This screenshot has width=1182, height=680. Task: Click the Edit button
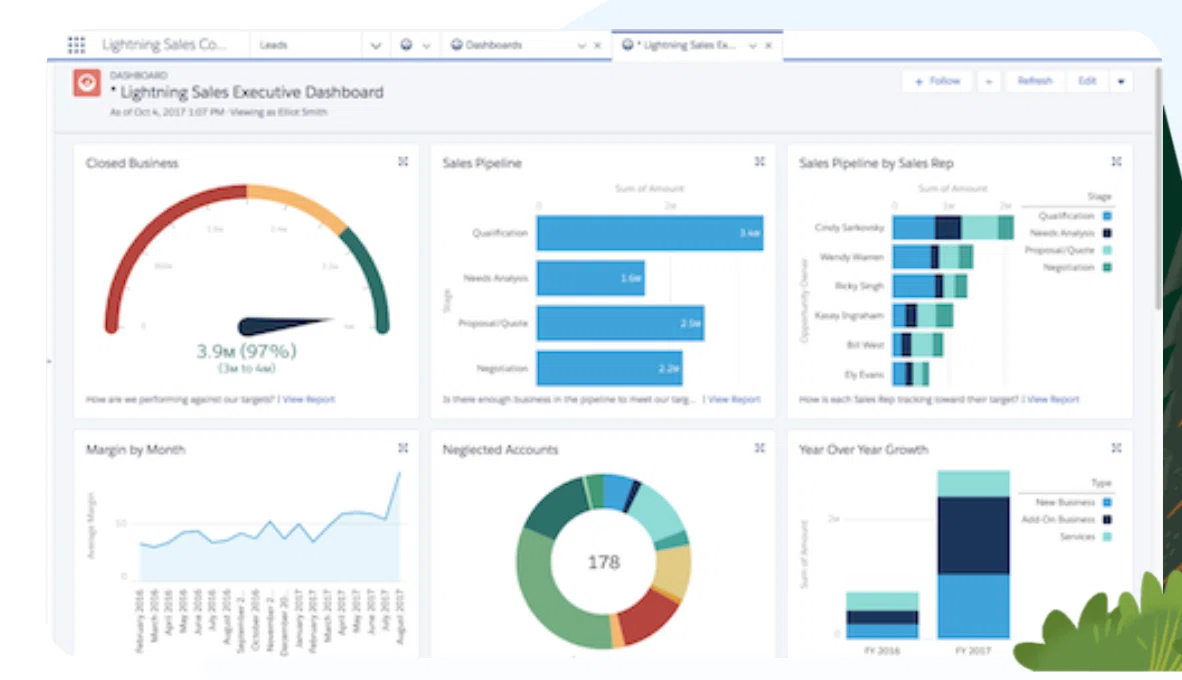click(x=1087, y=81)
